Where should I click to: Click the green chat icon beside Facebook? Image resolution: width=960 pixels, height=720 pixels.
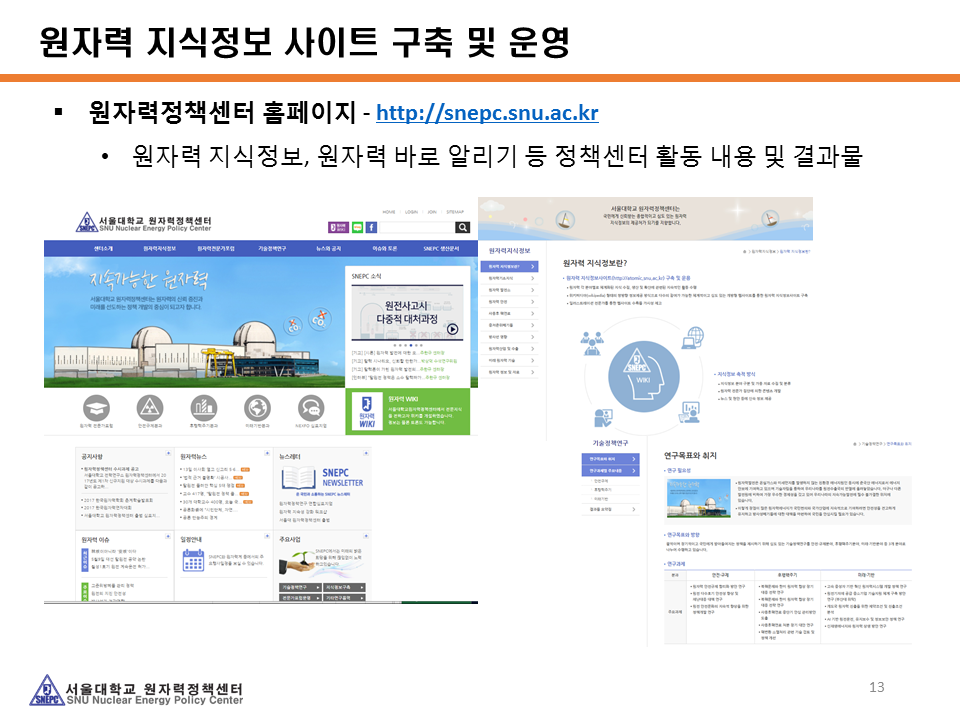pyautogui.click(x=358, y=227)
